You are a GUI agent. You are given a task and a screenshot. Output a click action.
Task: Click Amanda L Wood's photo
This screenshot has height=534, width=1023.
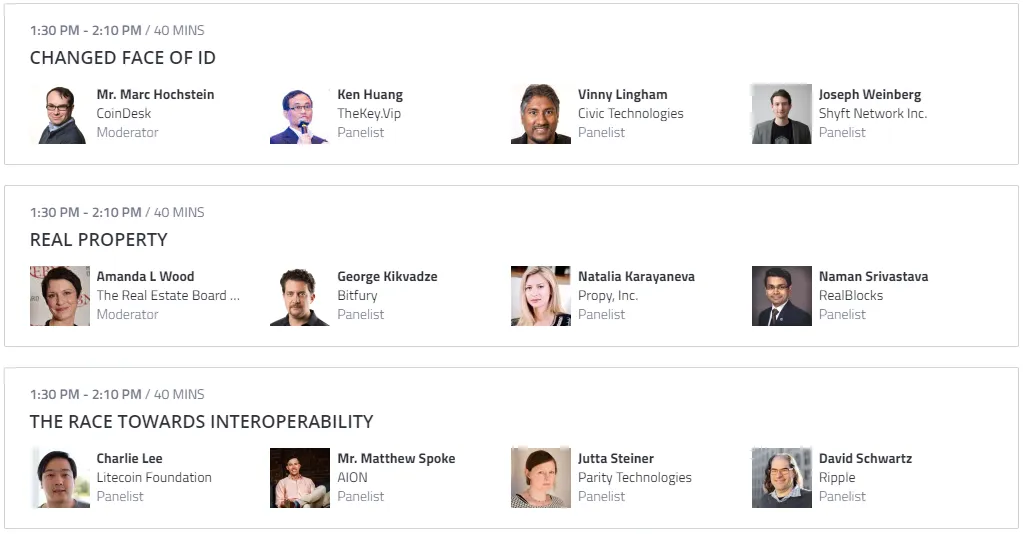(59, 296)
